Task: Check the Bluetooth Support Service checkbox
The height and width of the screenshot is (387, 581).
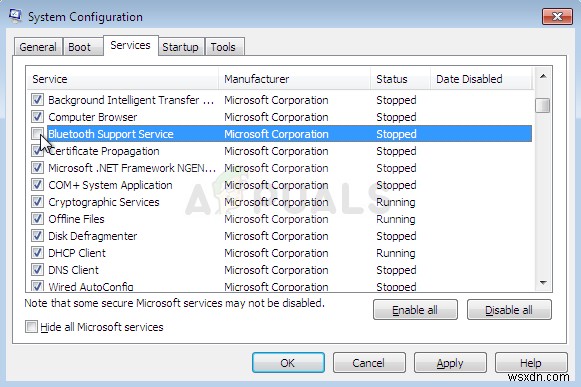Action: click(x=37, y=134)
